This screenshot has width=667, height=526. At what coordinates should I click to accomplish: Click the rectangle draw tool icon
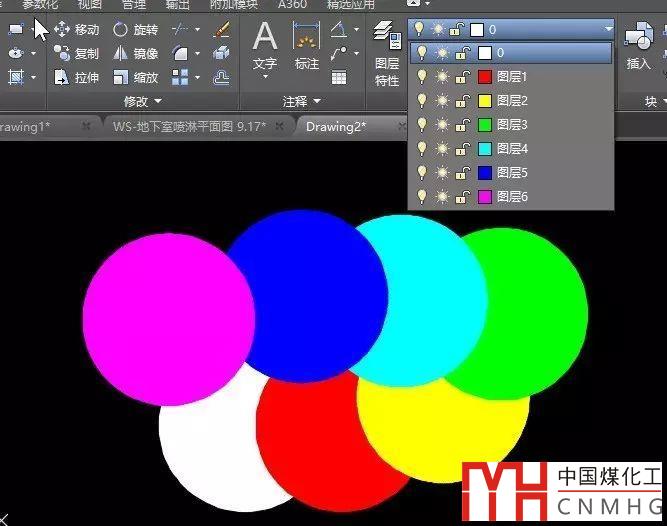(16, 29)
